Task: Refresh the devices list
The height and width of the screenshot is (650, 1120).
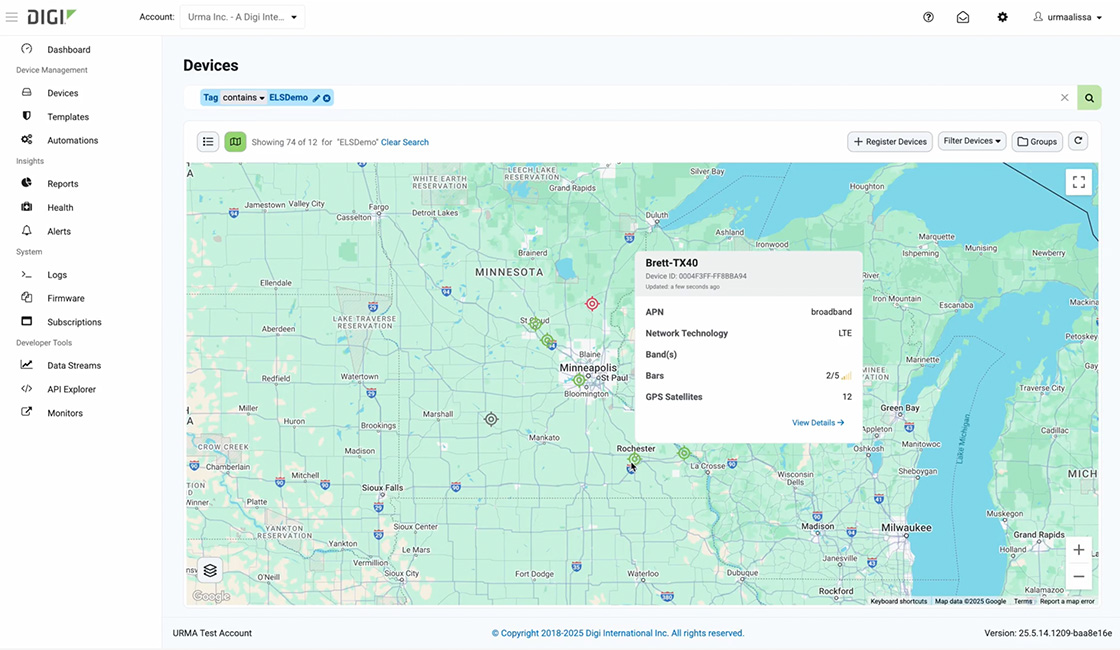Action: click(1078, 141)
